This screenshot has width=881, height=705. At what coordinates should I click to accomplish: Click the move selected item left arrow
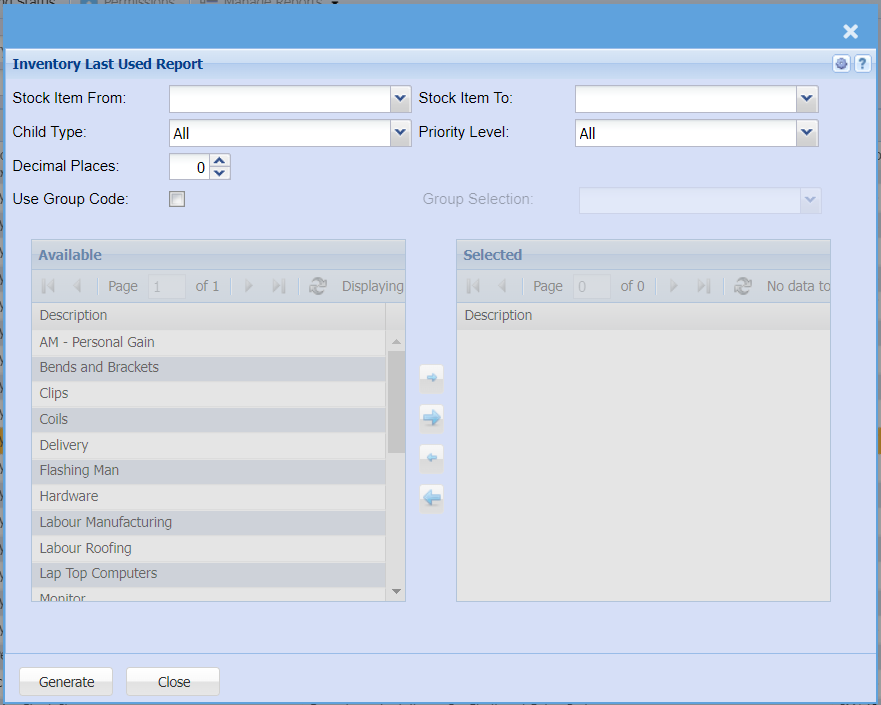point(431,458)
